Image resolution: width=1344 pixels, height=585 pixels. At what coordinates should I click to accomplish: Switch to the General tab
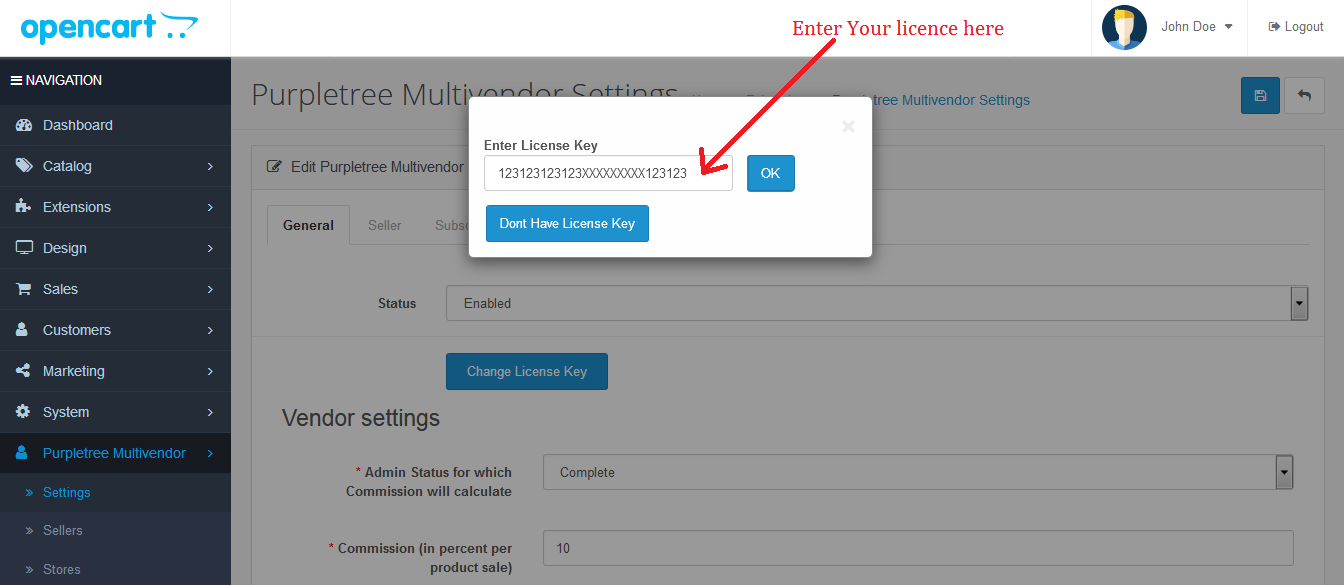tap(309, 225)
